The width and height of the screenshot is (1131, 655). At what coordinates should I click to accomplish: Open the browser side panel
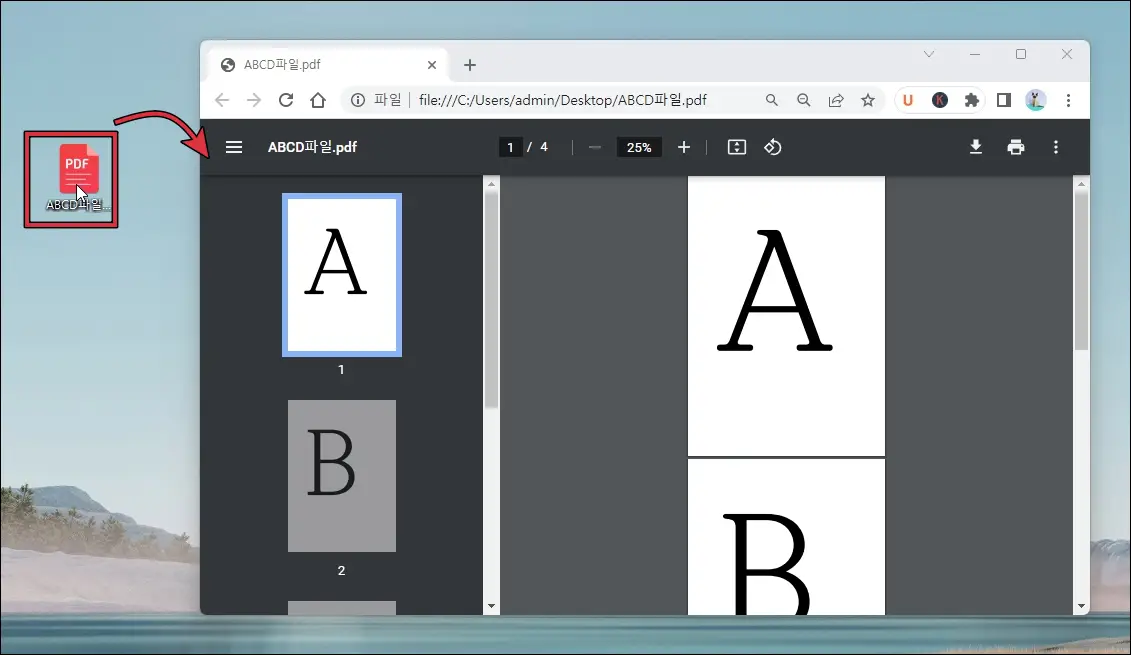pos(1004,100)
